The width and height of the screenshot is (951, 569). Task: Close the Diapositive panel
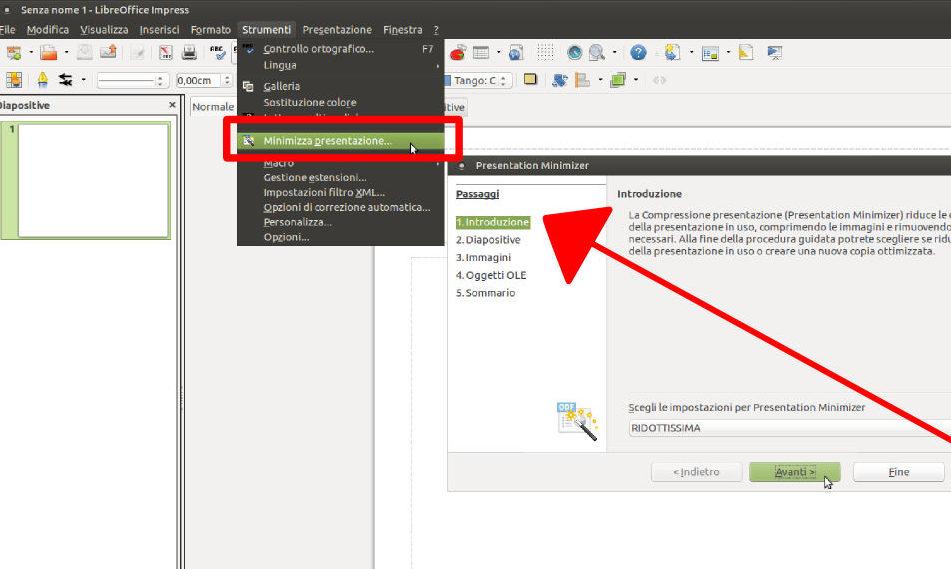(172, 105)
